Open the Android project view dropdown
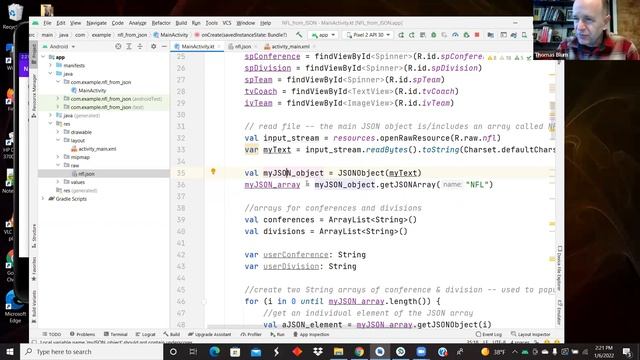This screenshot has height=360, width=640. (59, 47)
